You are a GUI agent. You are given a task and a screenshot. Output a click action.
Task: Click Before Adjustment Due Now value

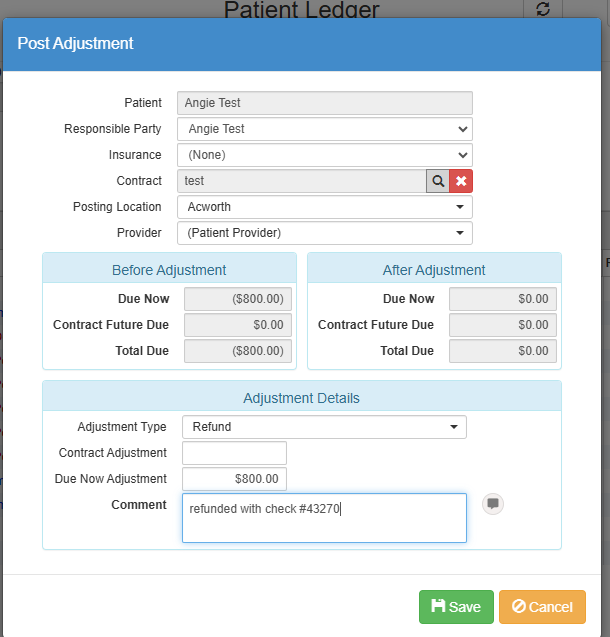click(x=238, y=299)
